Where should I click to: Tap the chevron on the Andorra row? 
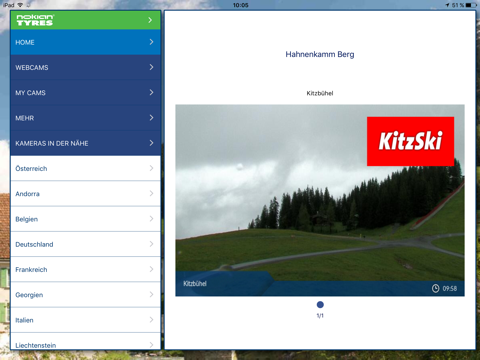click(x=151, y=193)
